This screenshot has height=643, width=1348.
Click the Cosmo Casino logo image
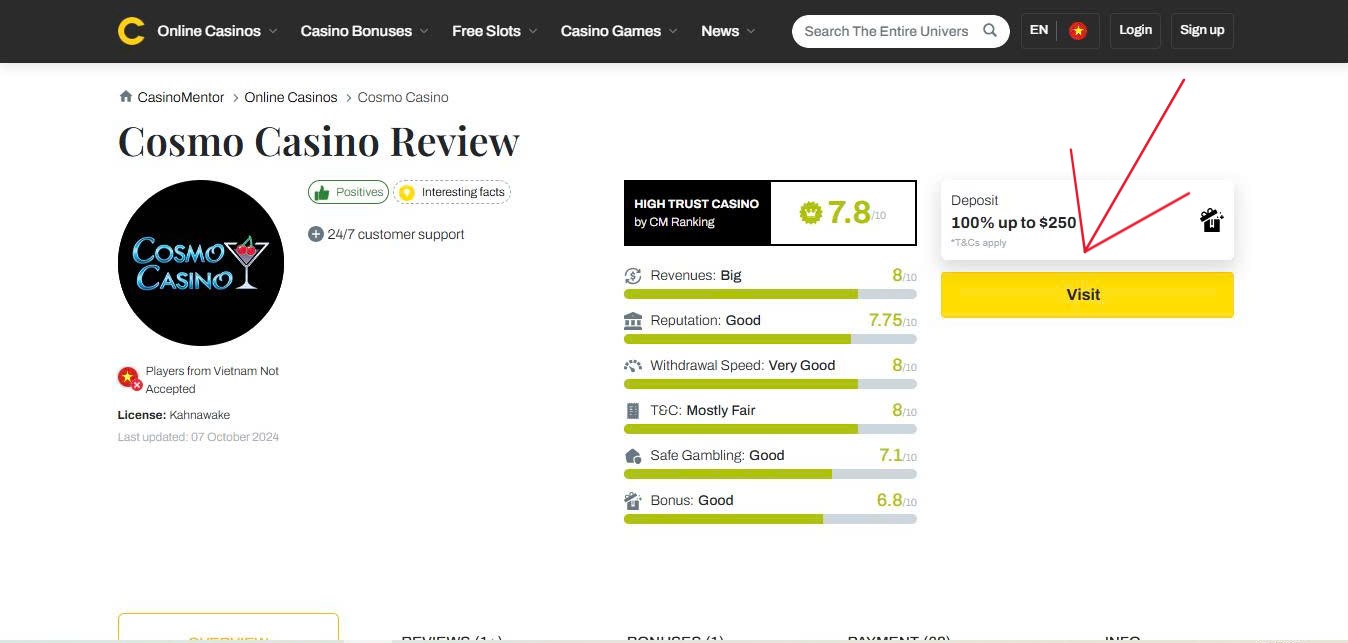point(201,263)
